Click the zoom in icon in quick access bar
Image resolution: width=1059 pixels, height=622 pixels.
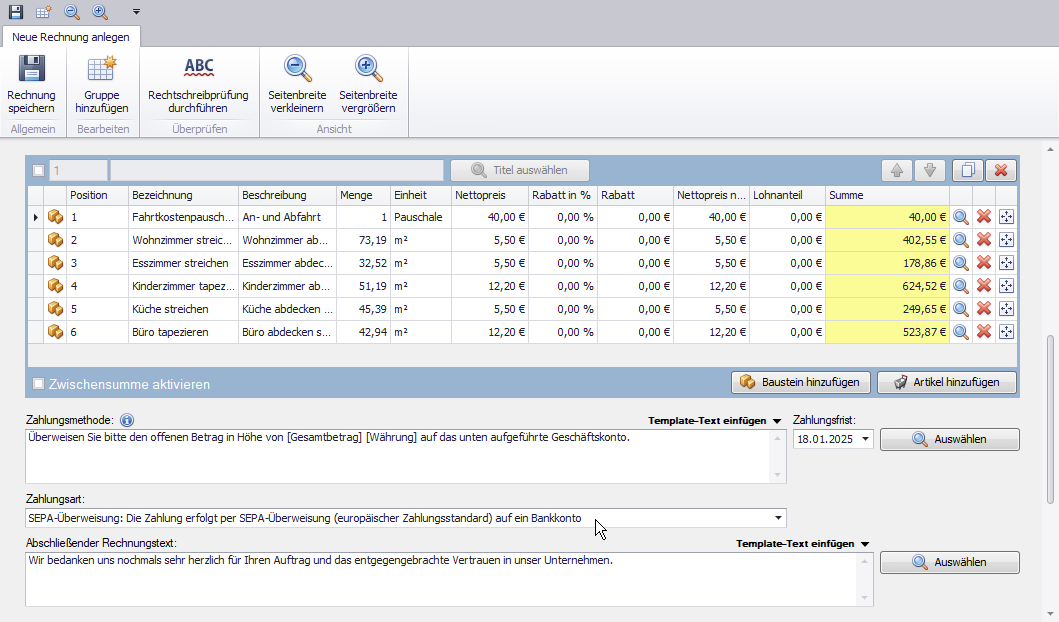point(100,11)
